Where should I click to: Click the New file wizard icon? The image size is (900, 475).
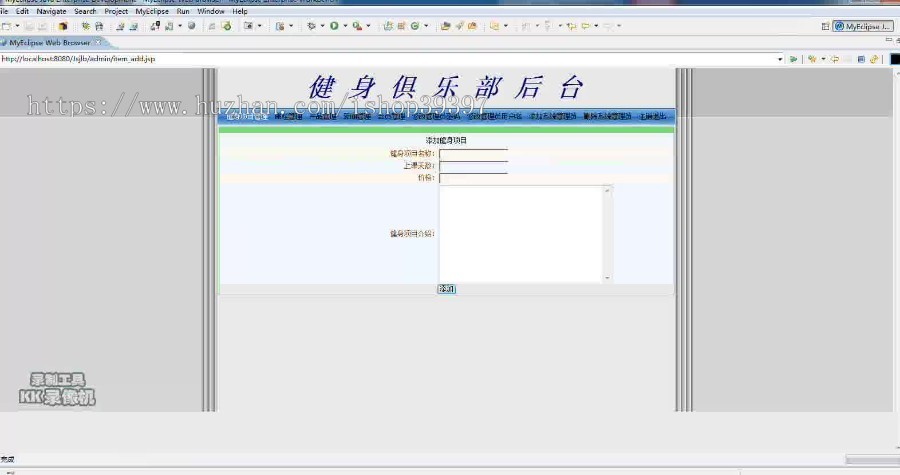point(6,26)
